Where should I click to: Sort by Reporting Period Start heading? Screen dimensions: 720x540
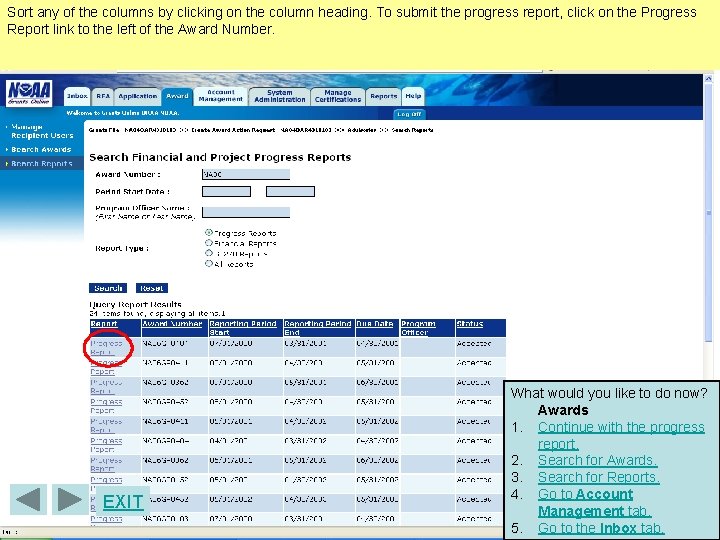[243, 328]
